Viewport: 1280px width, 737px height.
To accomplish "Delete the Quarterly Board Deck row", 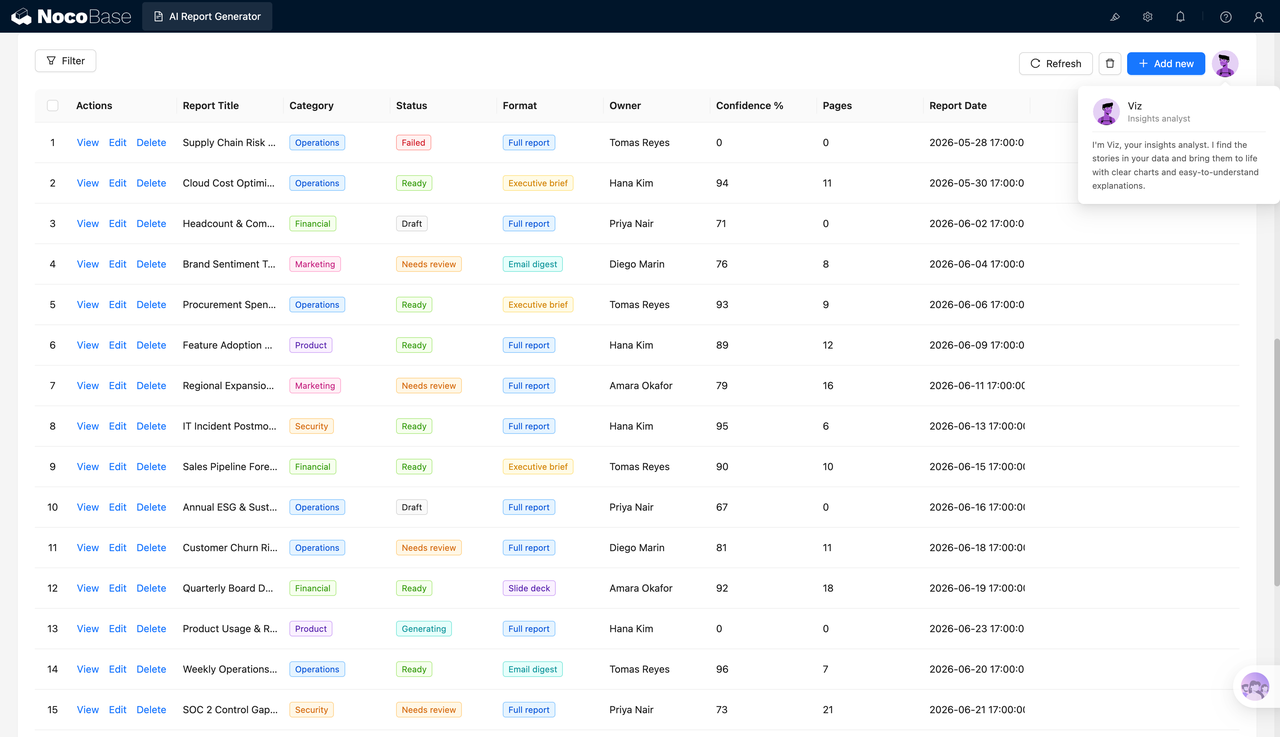I will (151, 588).
